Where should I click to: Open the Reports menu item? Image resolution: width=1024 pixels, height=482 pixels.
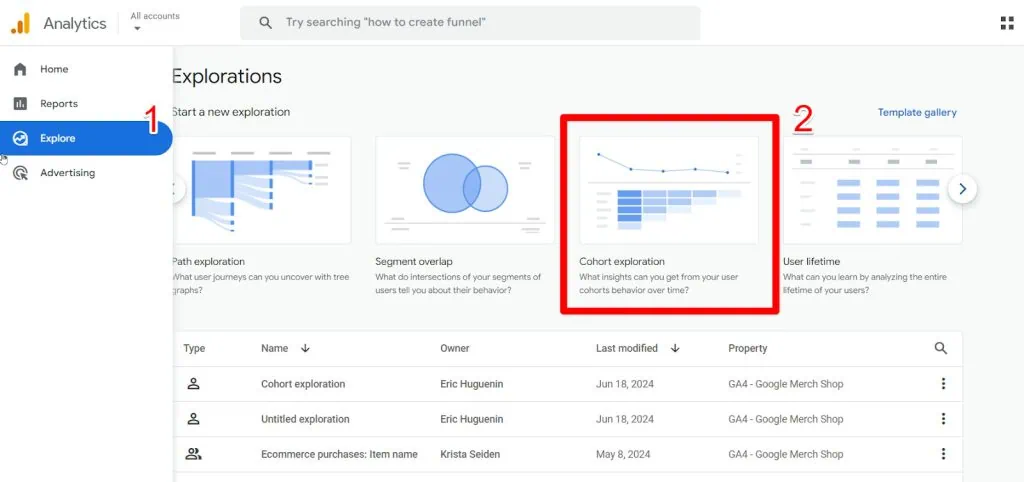click(x=58, y=104)
